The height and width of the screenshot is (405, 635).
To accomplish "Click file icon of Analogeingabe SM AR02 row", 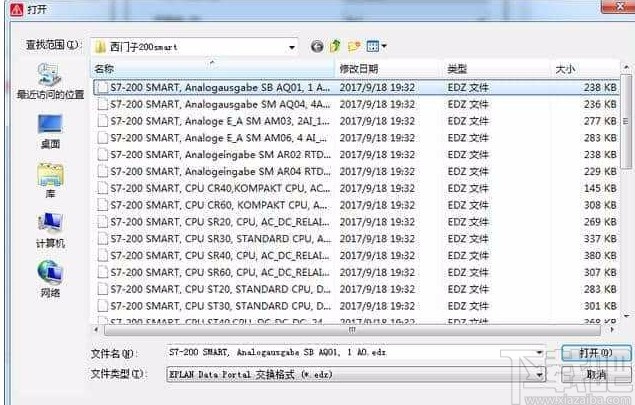I will click(x=103, y=155).
